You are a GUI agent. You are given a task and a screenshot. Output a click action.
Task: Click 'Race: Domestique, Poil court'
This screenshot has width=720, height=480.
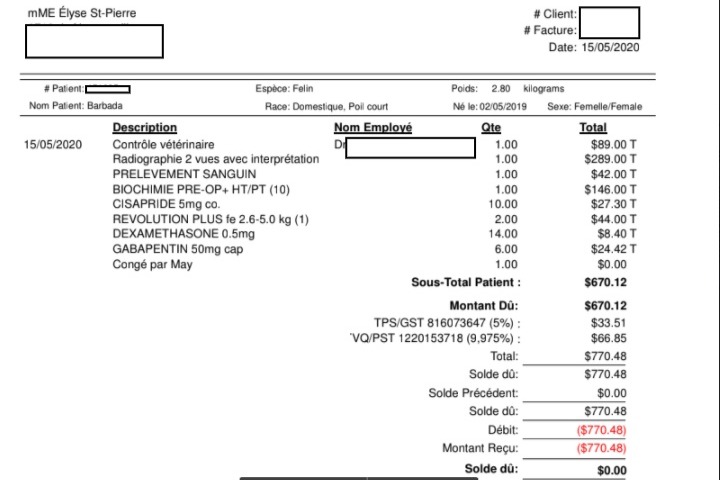click(x=326, y=107)
